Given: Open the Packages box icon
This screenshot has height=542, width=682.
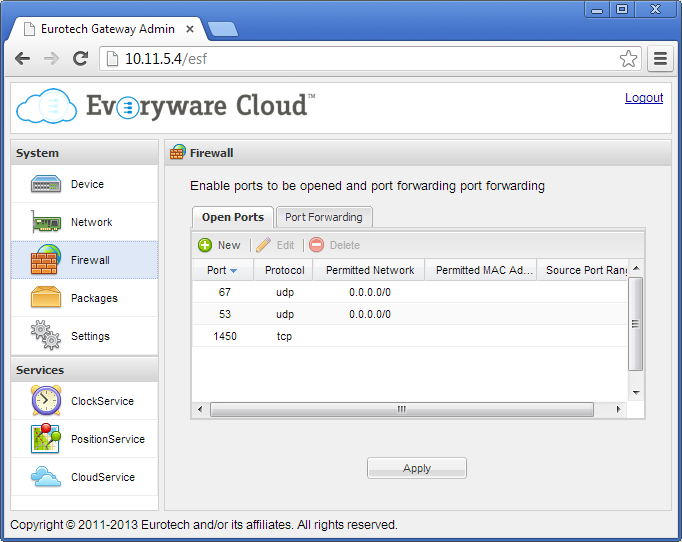Looking at the screenshot, I should [x=46, y=297].
